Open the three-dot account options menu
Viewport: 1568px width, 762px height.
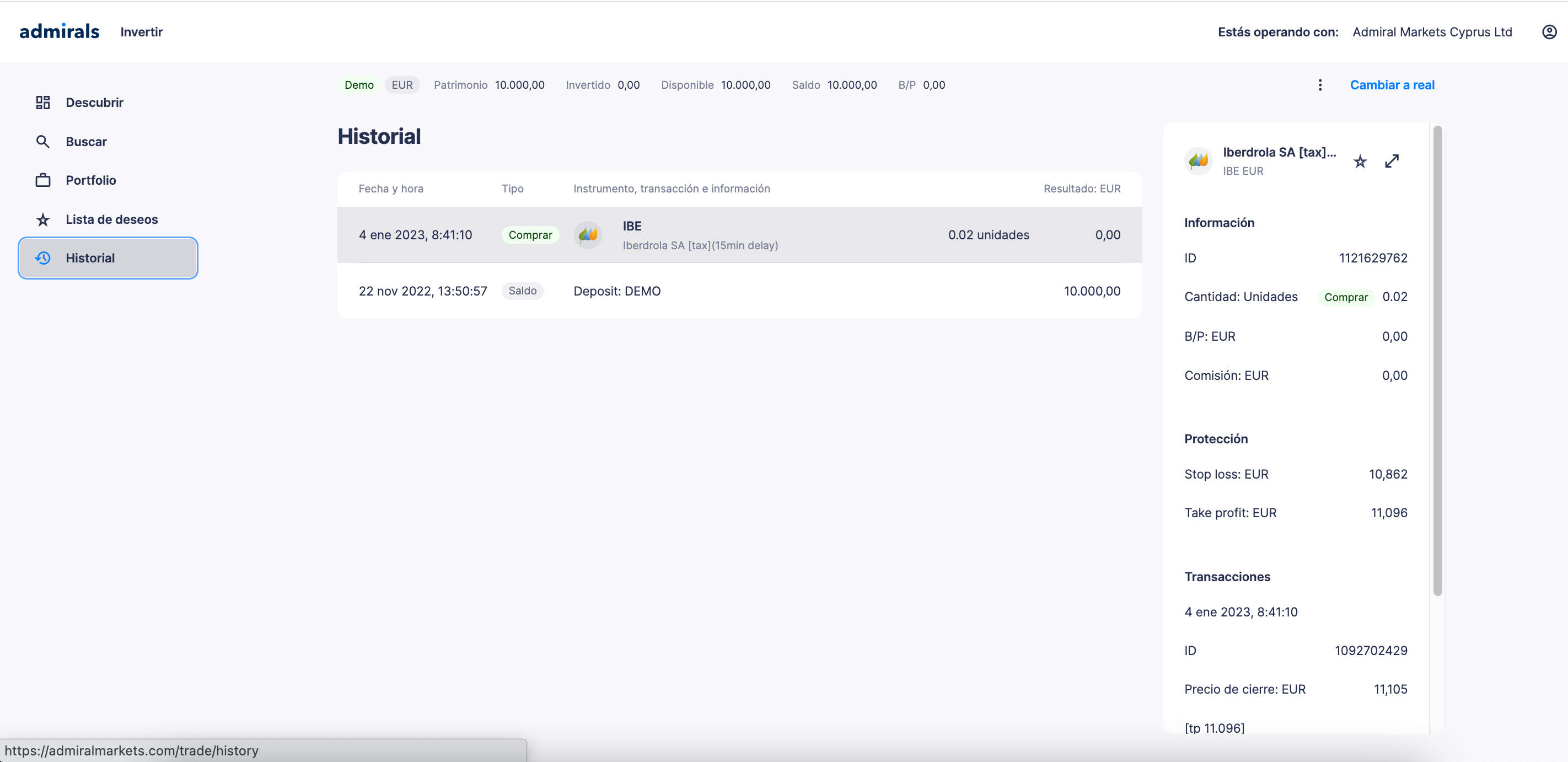1320,84
